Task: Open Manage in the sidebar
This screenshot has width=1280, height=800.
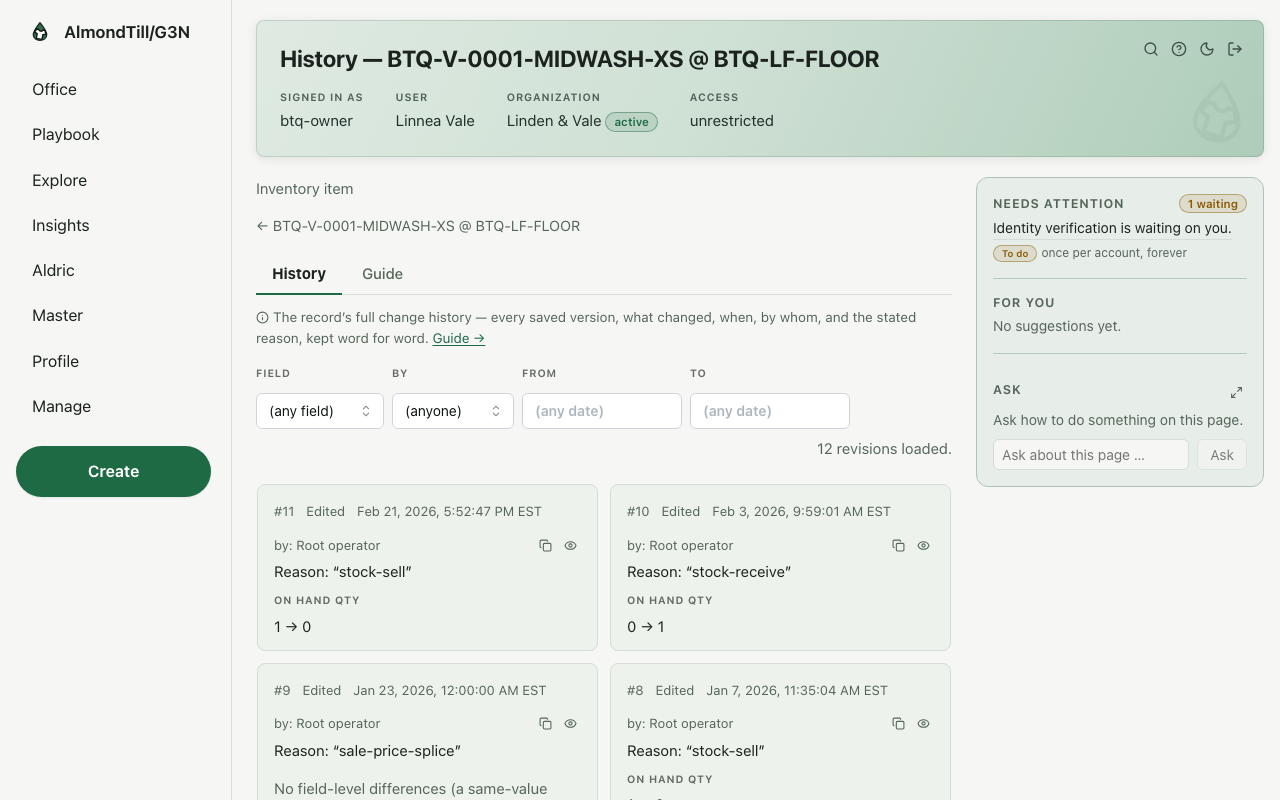Action: [61, 406]
